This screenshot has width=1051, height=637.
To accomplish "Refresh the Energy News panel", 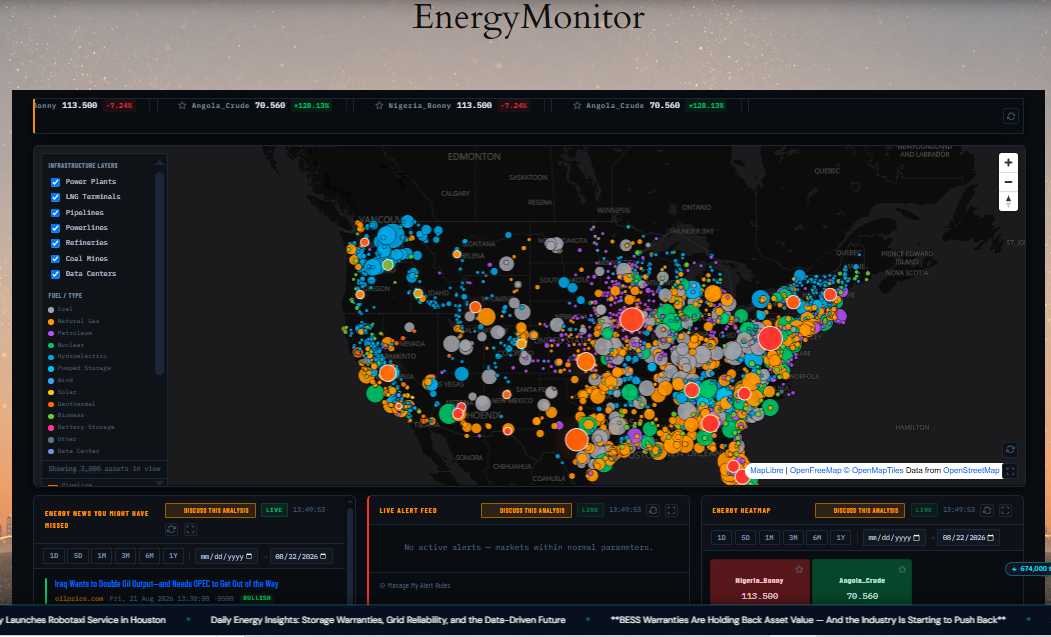I will pyautogui.click(x=172, y=529).
